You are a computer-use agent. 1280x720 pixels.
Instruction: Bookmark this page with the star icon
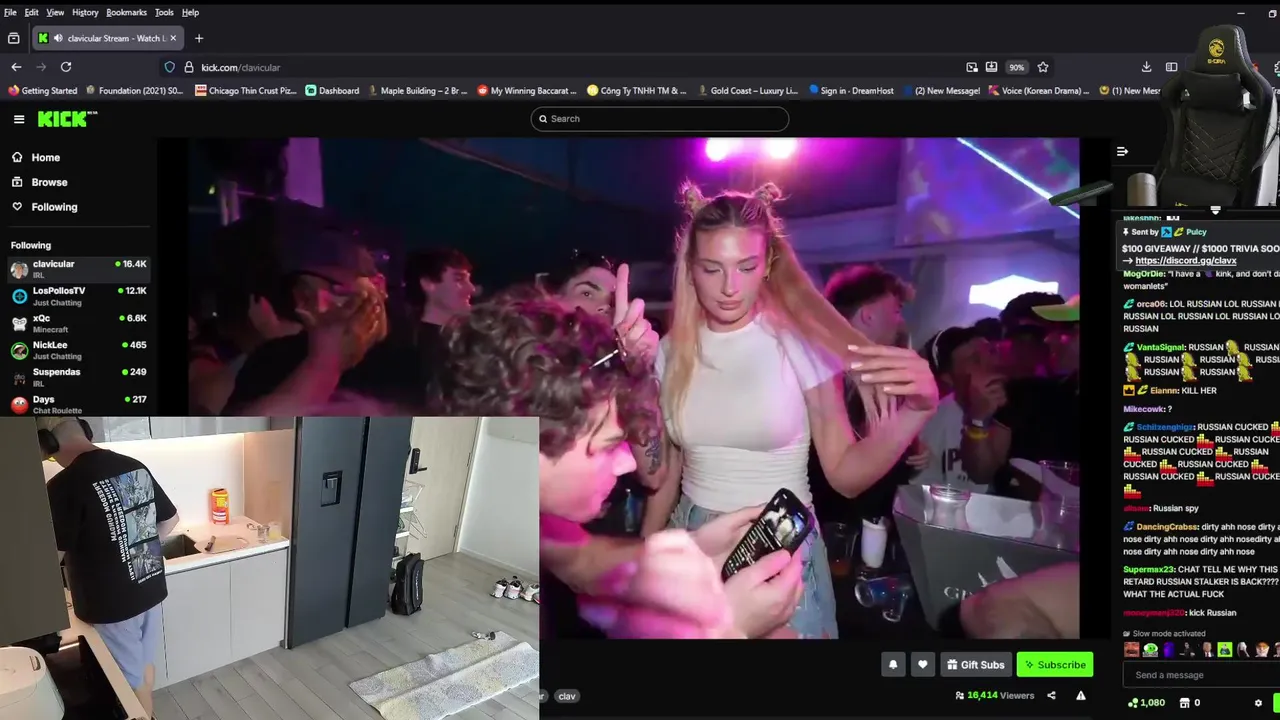(1043, 67)
